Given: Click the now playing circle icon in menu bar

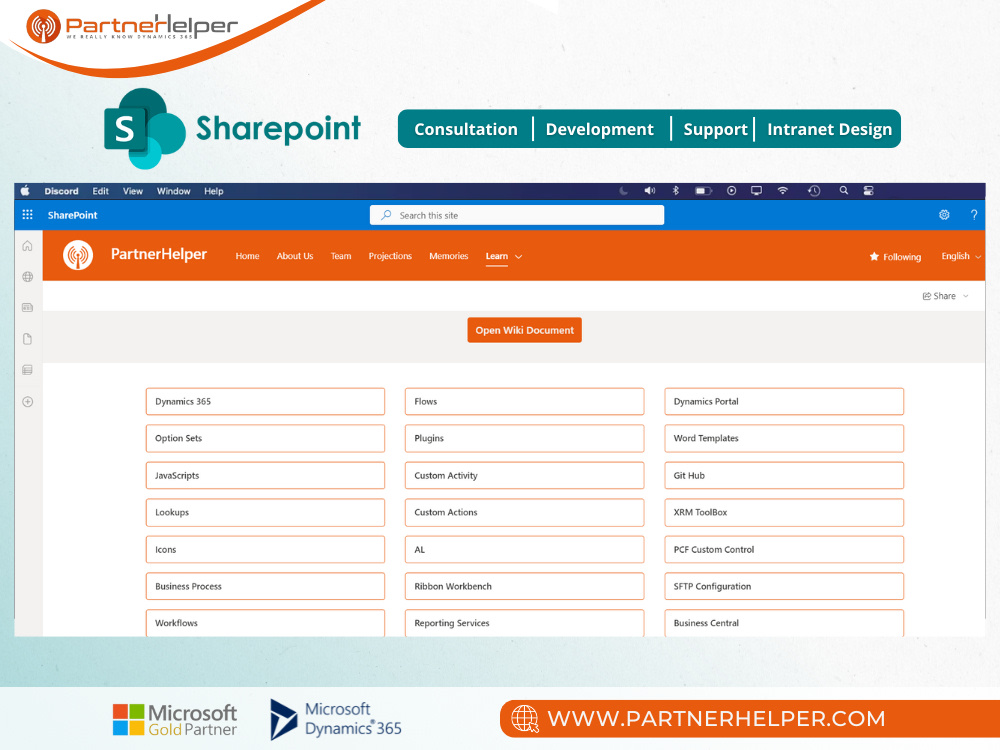Looking at the screenshot, I should [x=732, y=191].
